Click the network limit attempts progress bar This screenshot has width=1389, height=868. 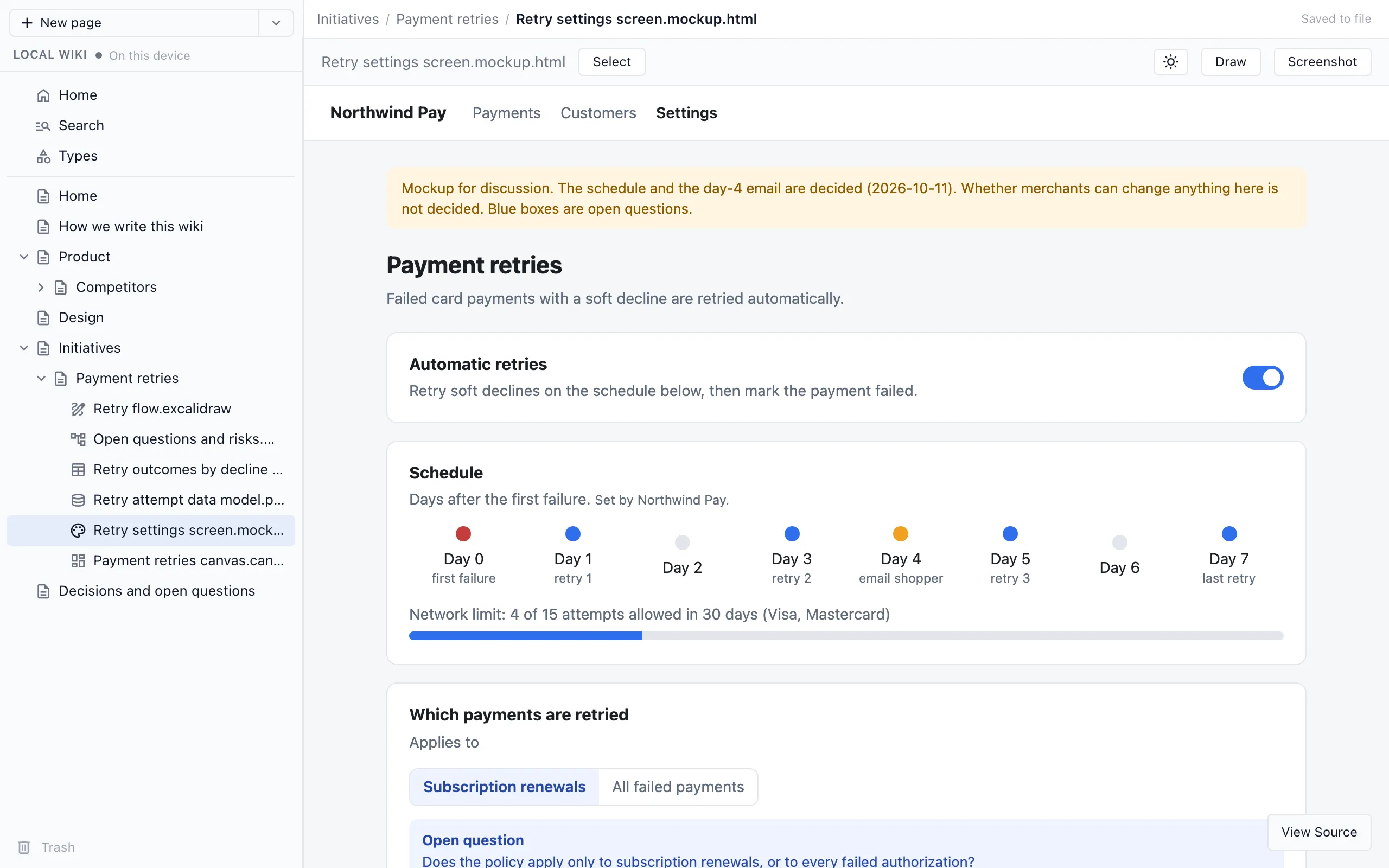(x=846, y=636)
